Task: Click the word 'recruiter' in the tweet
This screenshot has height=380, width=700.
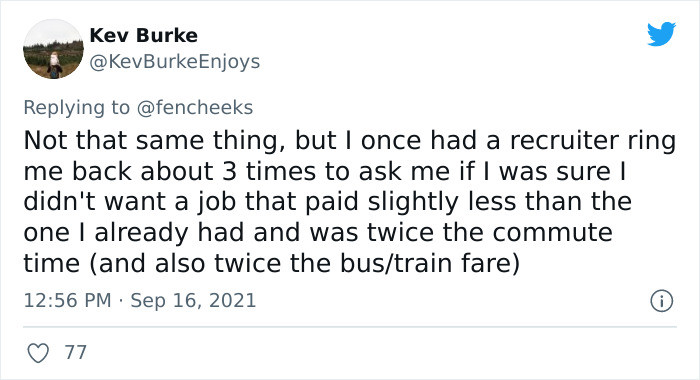Action: pyautogui.click(x=565, y=141)
